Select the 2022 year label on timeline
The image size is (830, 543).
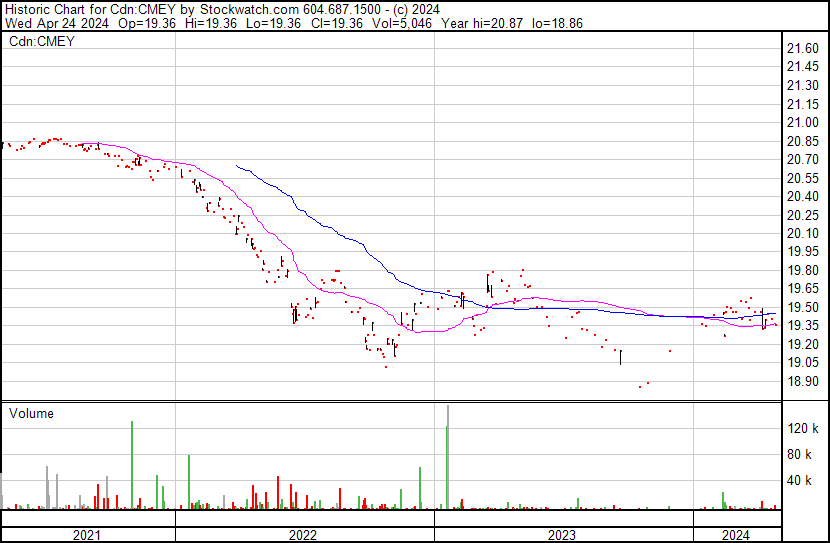[304, 535]
